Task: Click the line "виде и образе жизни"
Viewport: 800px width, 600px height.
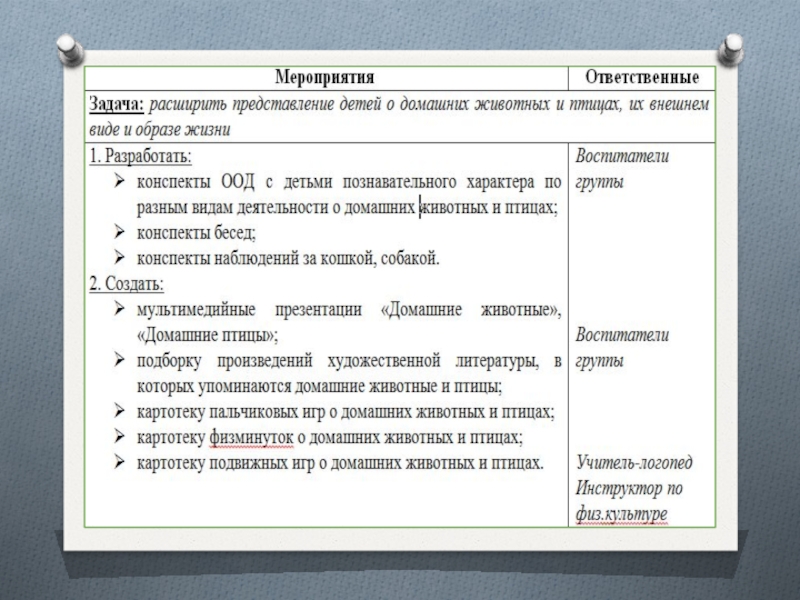Action: pyautogui.click(x=160, y=130)
